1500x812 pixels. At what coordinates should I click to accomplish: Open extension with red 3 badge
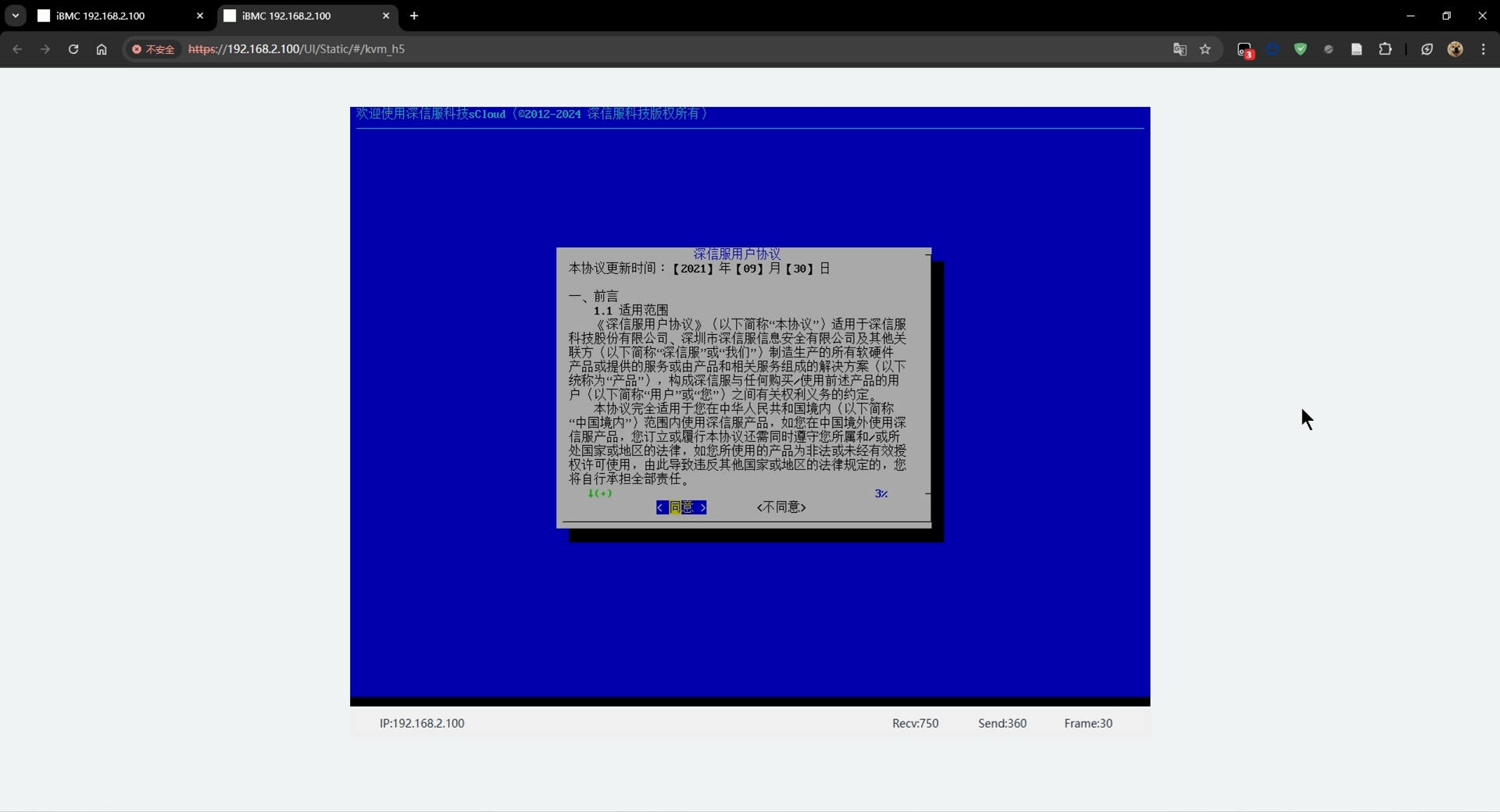(1245, 50)
